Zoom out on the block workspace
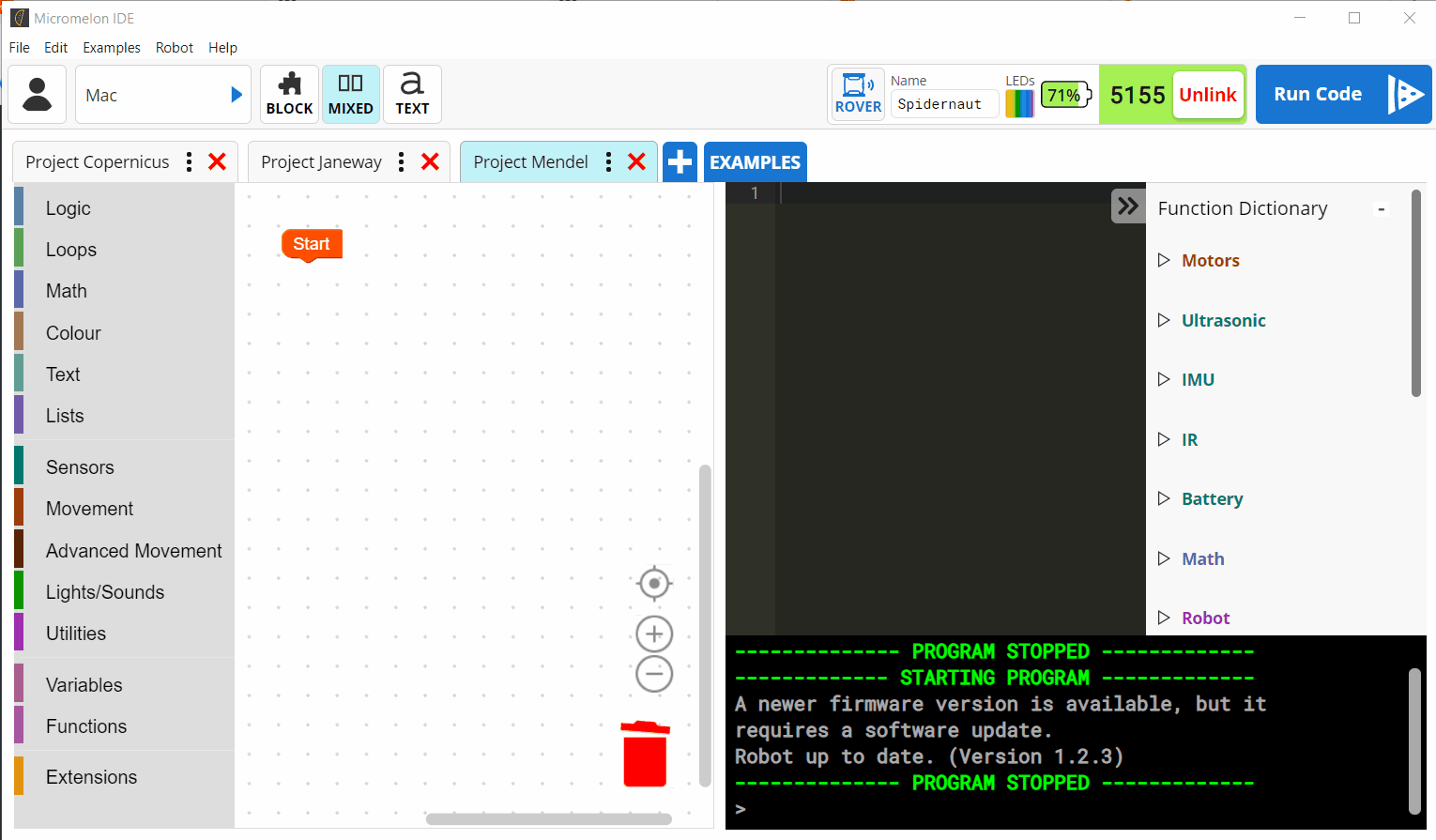Screen dimensions: 1436x840 tap(654, 674)
